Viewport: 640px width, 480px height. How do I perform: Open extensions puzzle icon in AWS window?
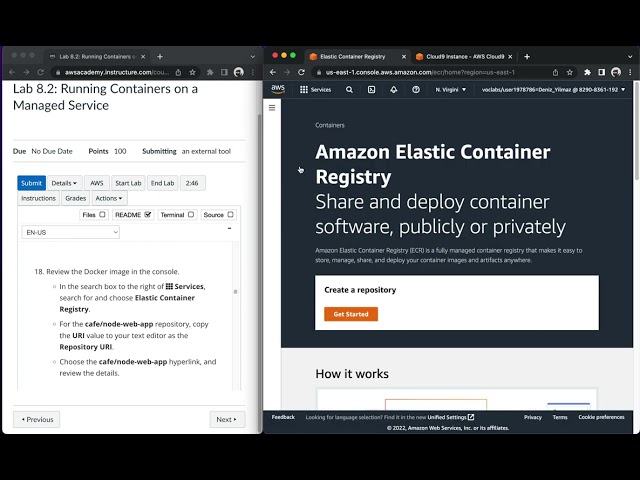pyautogui.click(x=587, y=72)
